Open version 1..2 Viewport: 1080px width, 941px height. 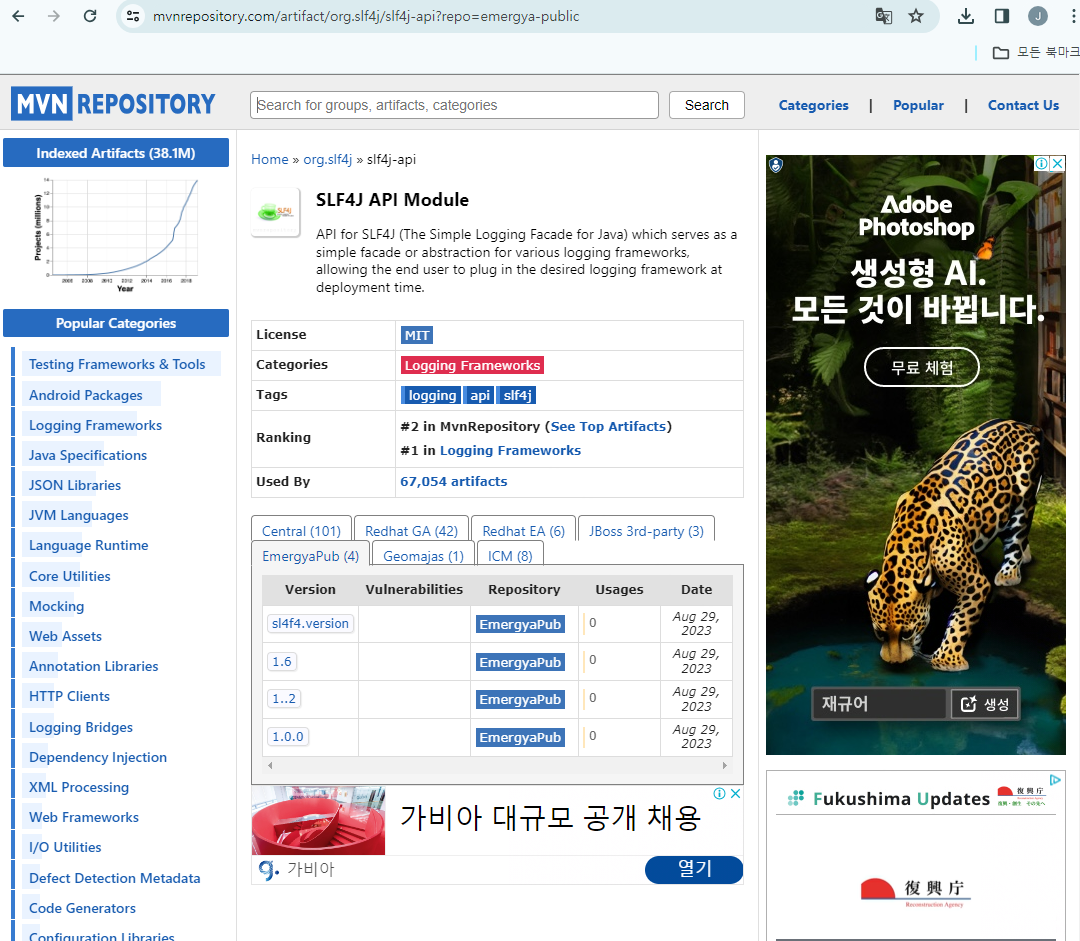(284, 699)
